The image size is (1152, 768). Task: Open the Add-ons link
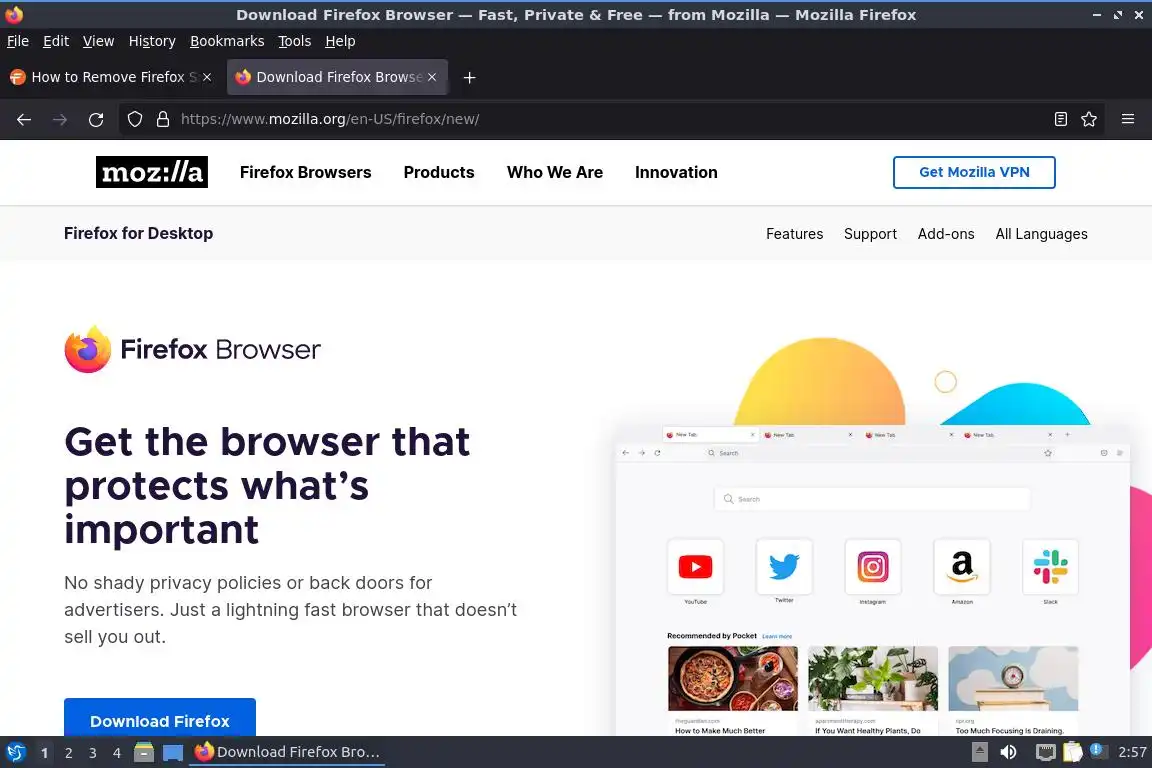point(946,234)
